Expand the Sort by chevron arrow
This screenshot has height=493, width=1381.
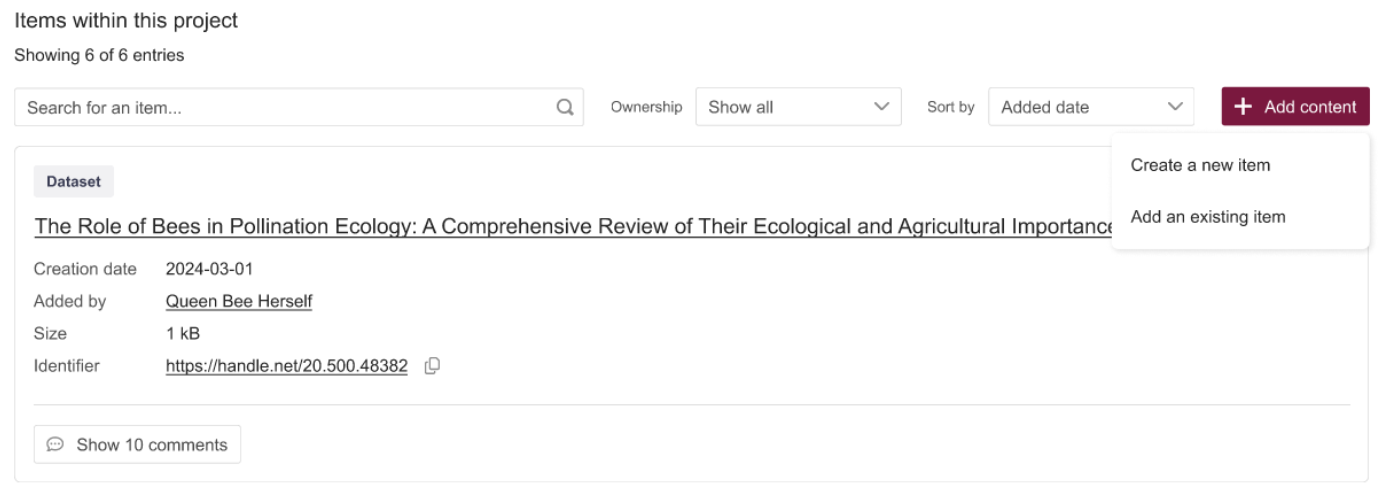[1174, 107]
